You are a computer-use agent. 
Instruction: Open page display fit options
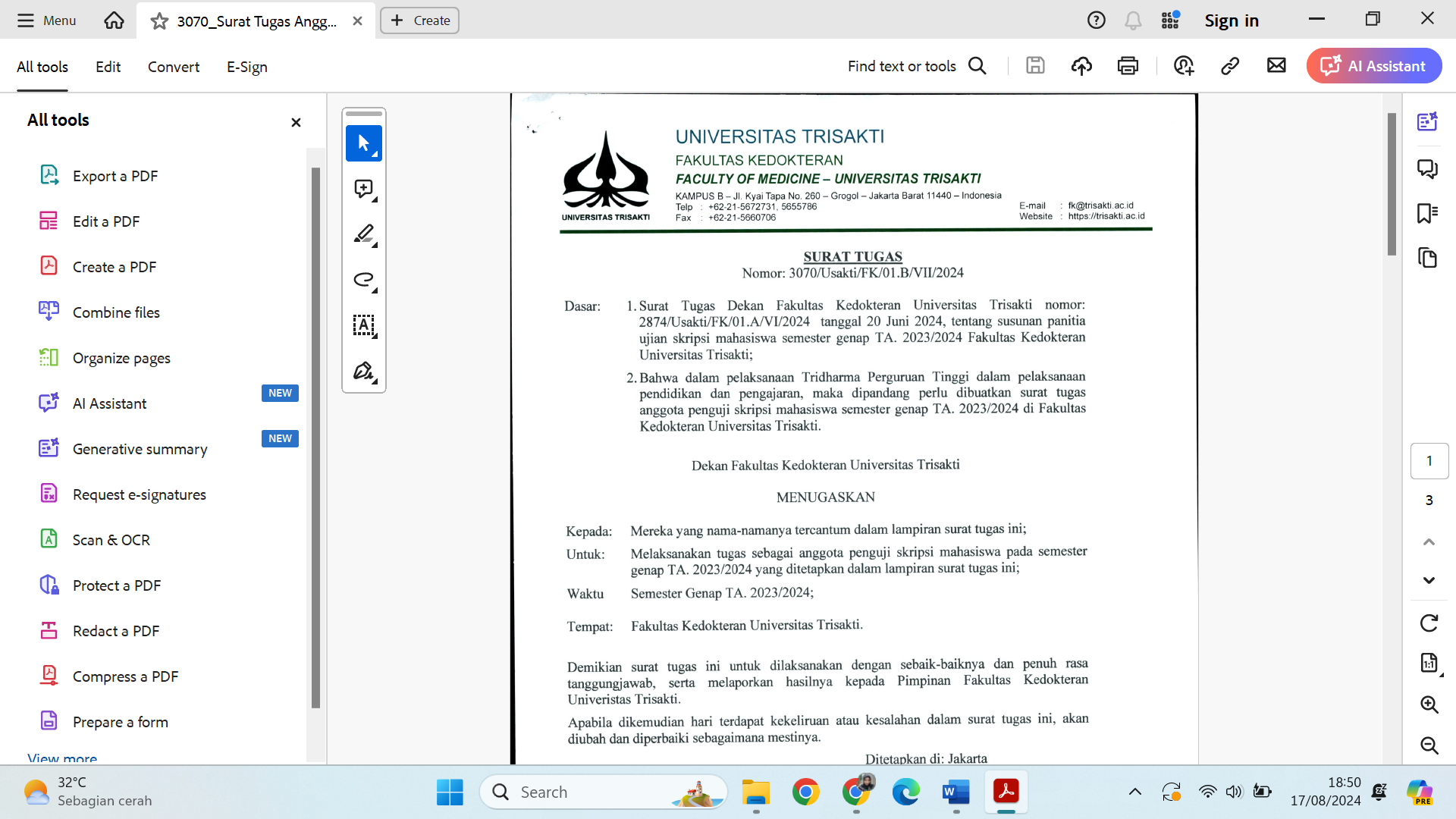coord(1429,663)
